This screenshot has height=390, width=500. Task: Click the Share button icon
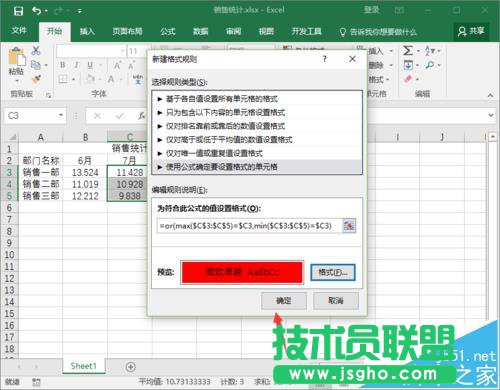pyautogui.click(x=471, y=31)
